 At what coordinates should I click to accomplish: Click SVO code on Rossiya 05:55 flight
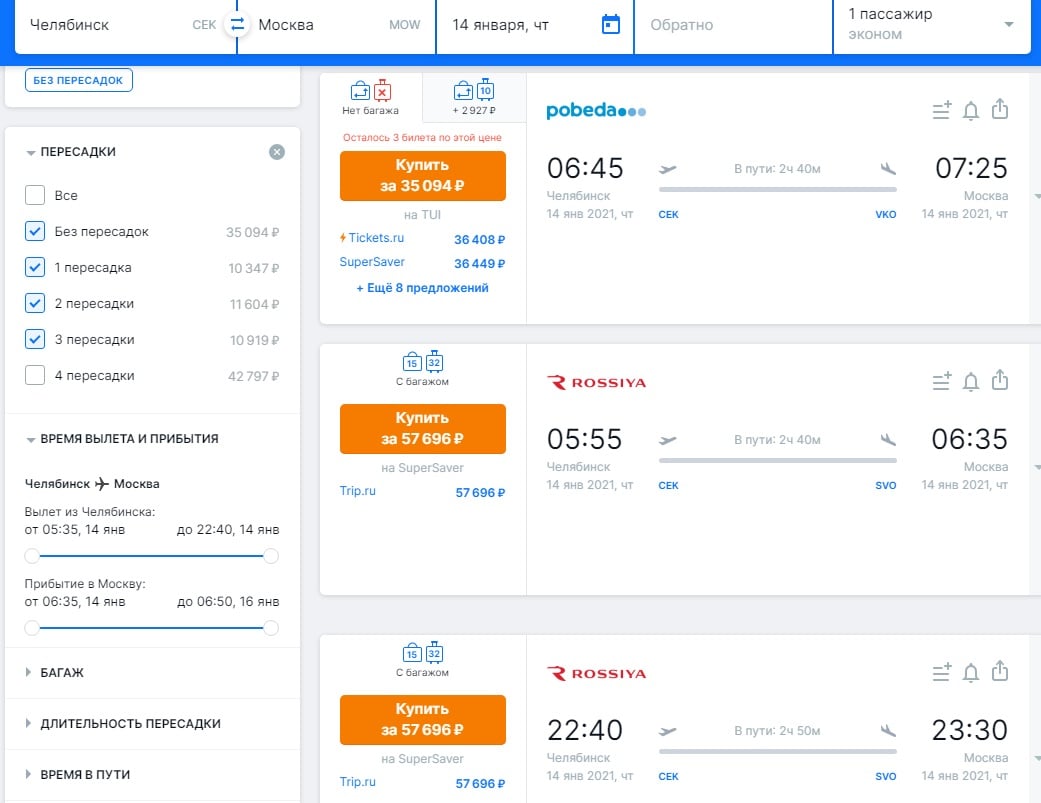886,485
